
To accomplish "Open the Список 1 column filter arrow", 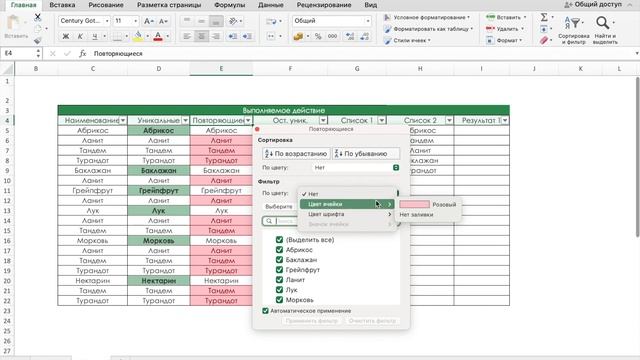I will click(x=382, y=120).
